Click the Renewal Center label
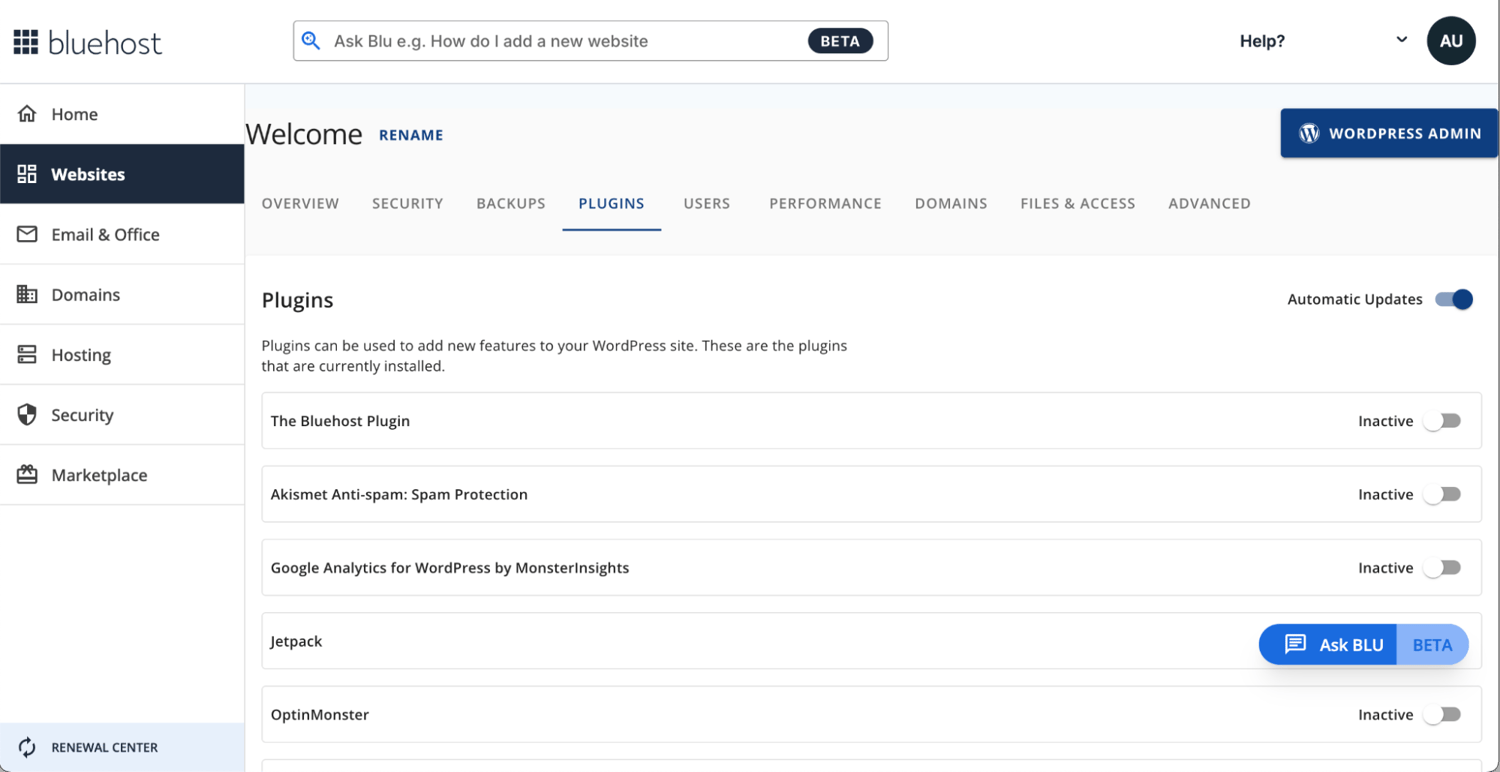This screenshot has height=772, width=1500. click(x=105, y=748)
